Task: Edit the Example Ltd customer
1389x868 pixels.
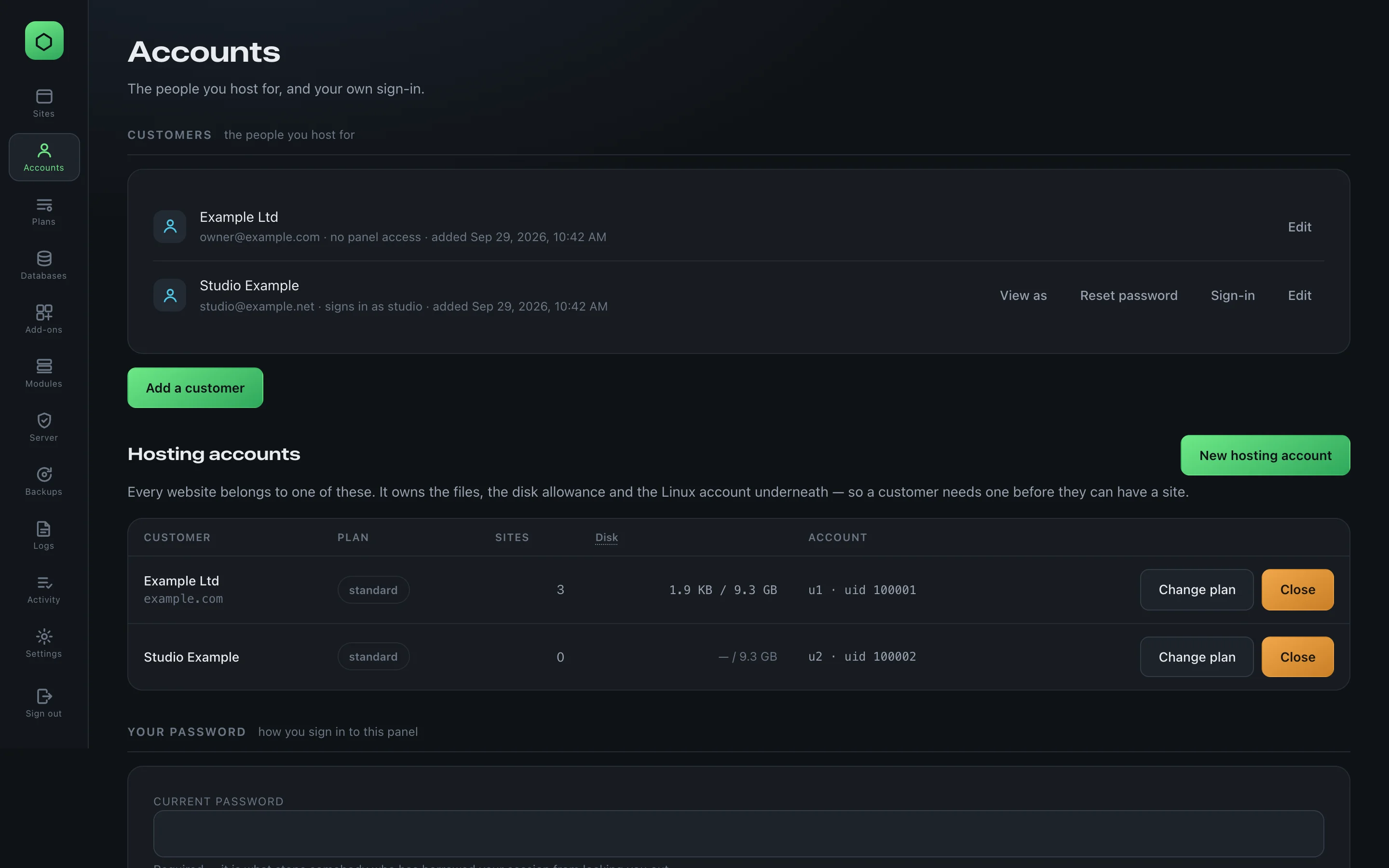Action: (1299, 227)
